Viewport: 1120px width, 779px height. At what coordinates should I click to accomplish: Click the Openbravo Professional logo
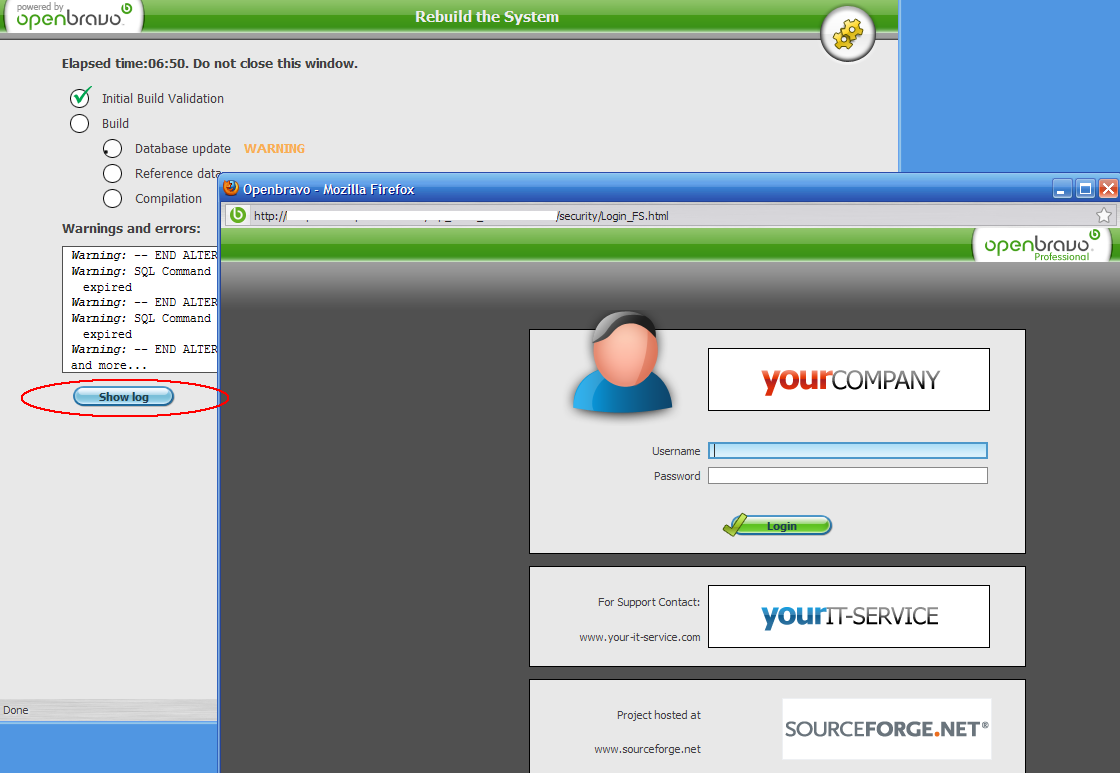[1042, 246]
